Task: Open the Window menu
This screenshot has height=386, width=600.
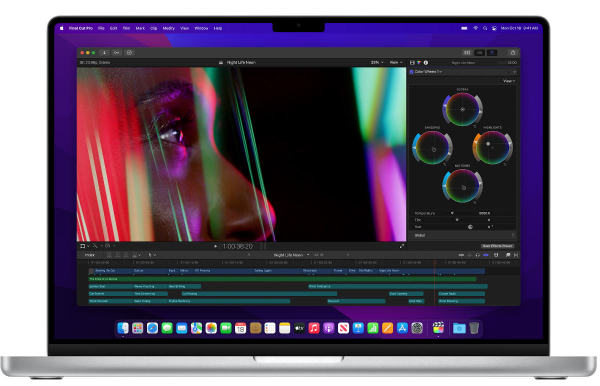Action: [x=201, y=28]
